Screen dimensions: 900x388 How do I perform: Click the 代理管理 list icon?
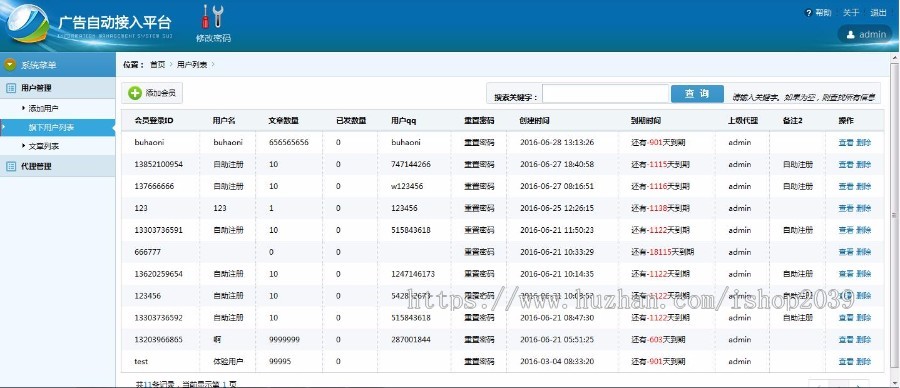[x=10, y=166]
